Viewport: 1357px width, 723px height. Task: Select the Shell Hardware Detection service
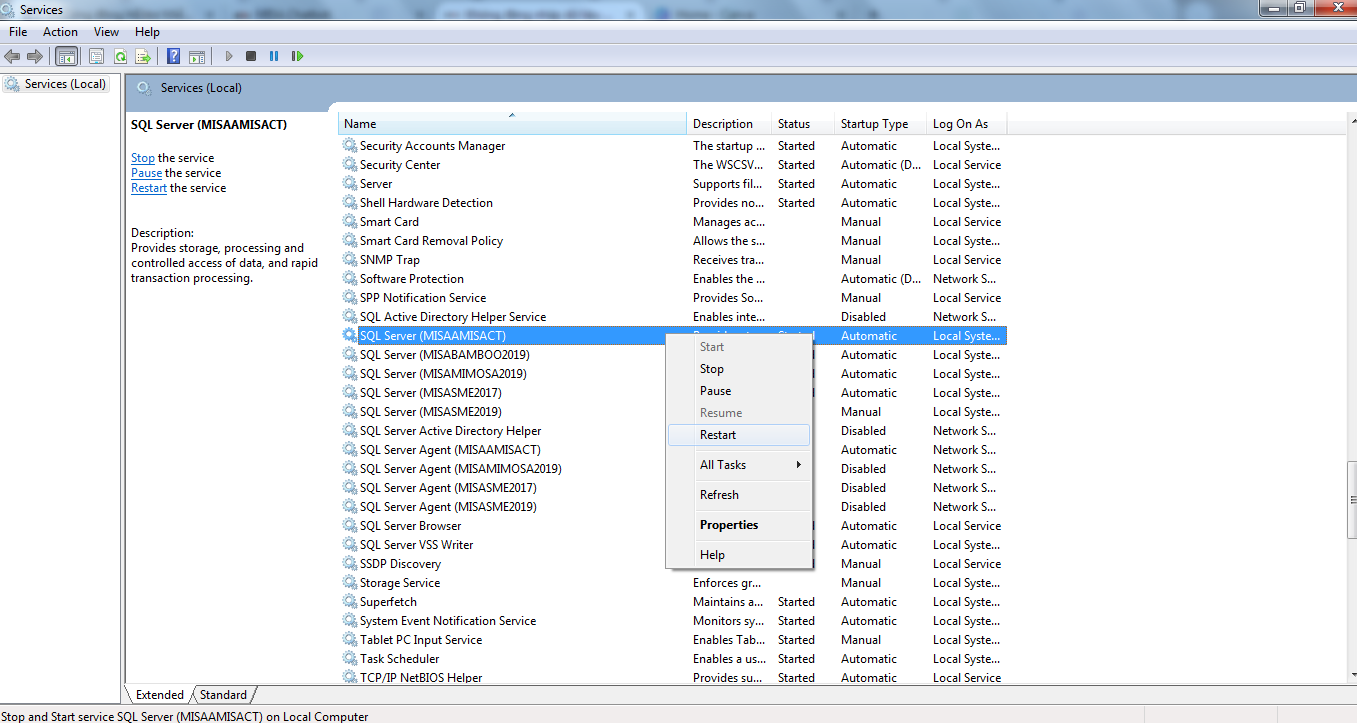click(672, 203)
